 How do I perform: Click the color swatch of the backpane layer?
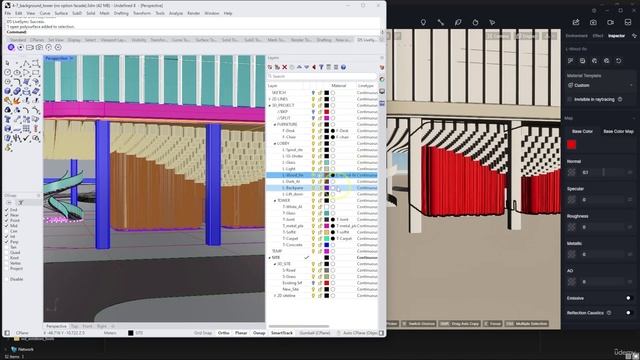327,188
